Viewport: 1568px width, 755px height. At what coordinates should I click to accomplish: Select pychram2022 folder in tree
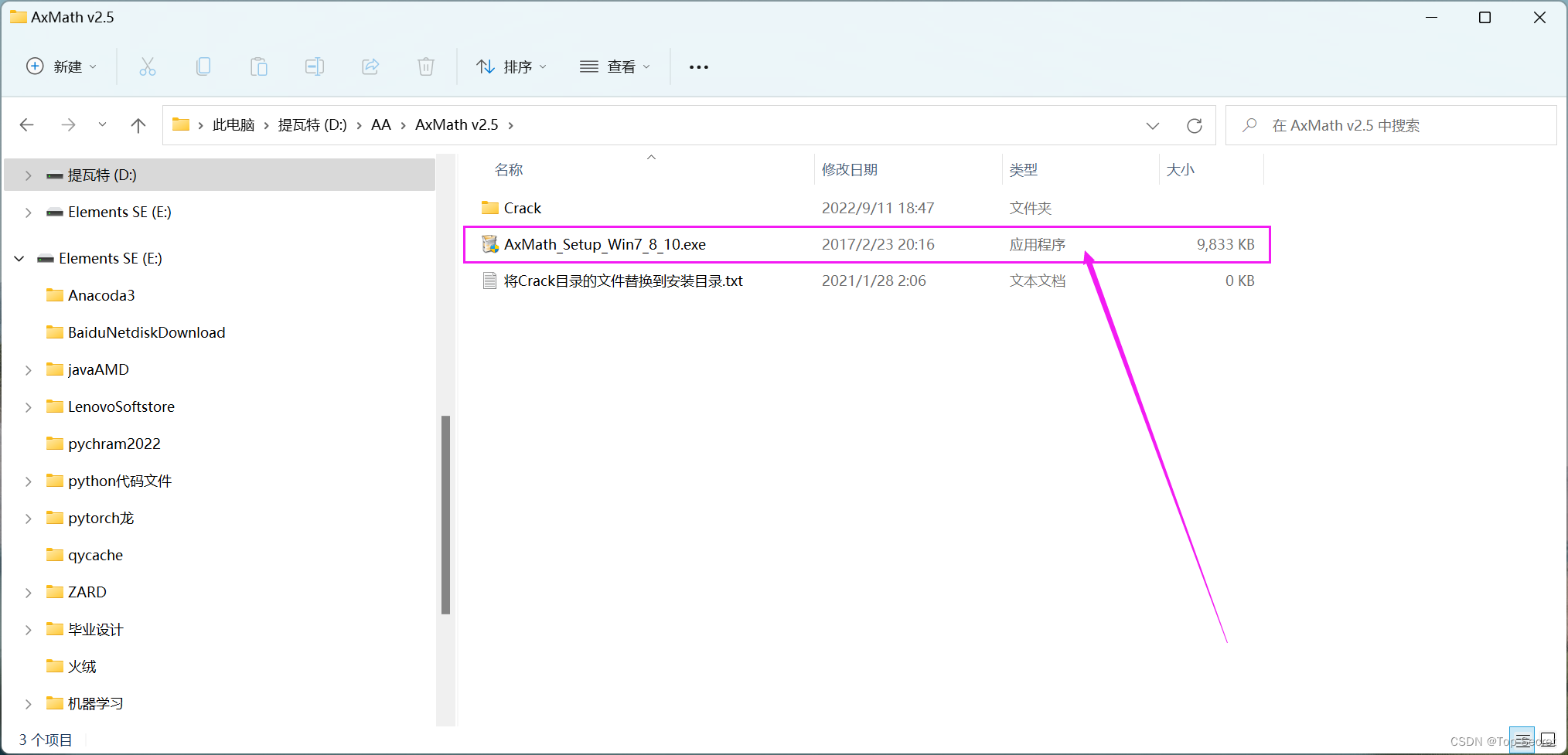[x=114, y=444]
